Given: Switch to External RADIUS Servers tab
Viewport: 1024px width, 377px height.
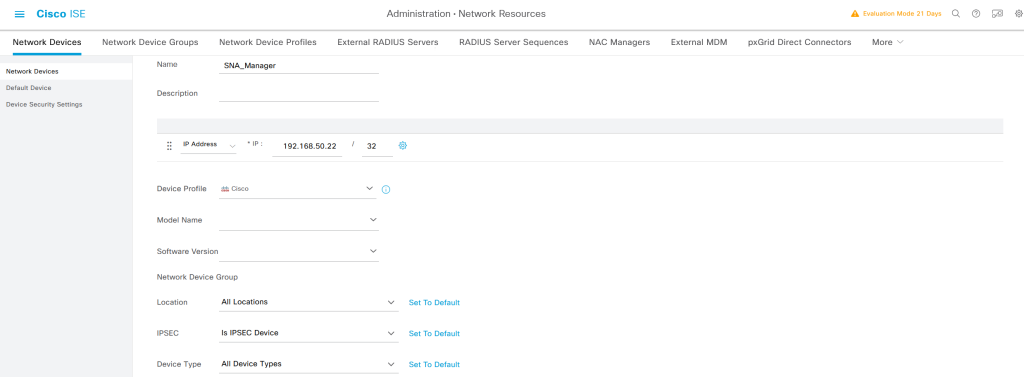Looking at the screenshot, I should point(388,42).
